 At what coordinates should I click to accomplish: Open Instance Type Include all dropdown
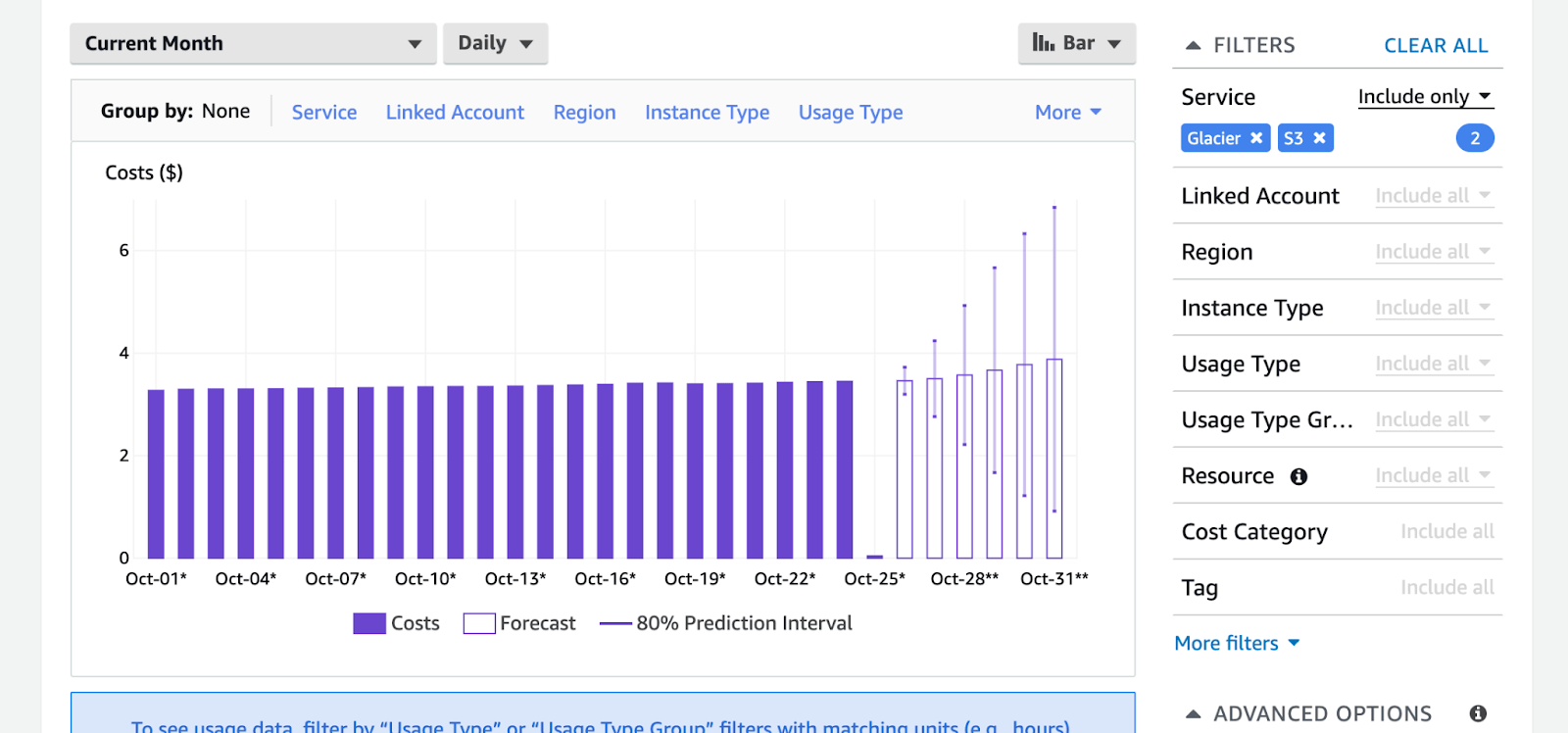(x=1433, y=308)
